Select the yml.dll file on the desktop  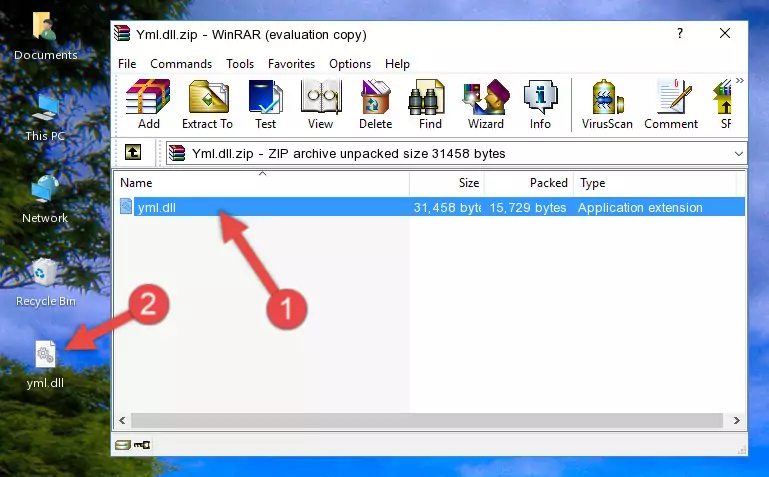pos(45,365)
